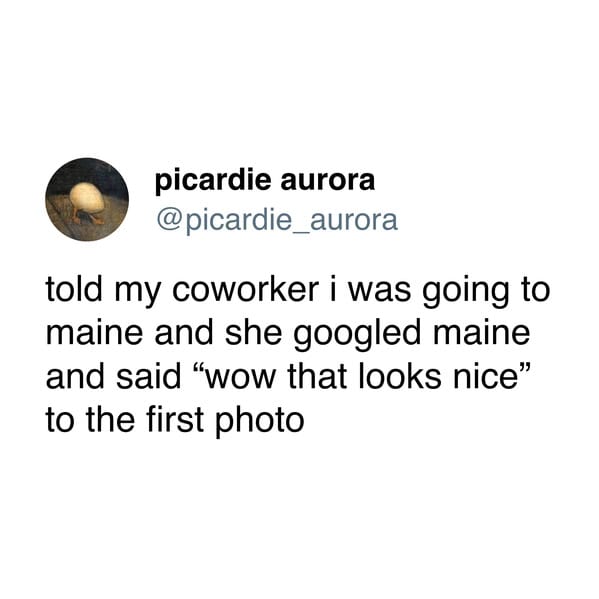Click the word "was" in the first line

click(379, 291)
